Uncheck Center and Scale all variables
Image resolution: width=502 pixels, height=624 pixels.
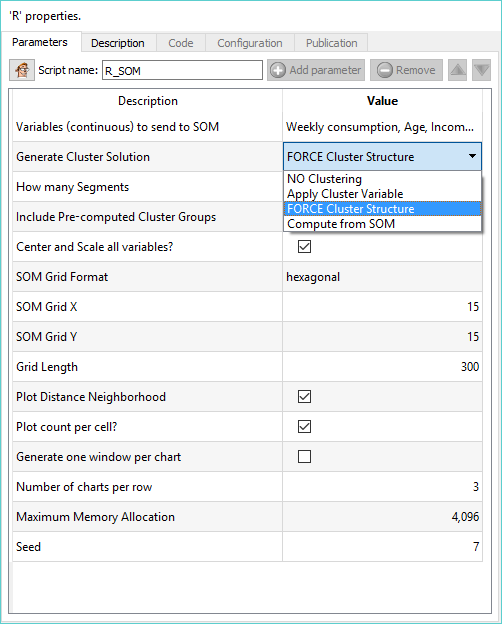304,247
